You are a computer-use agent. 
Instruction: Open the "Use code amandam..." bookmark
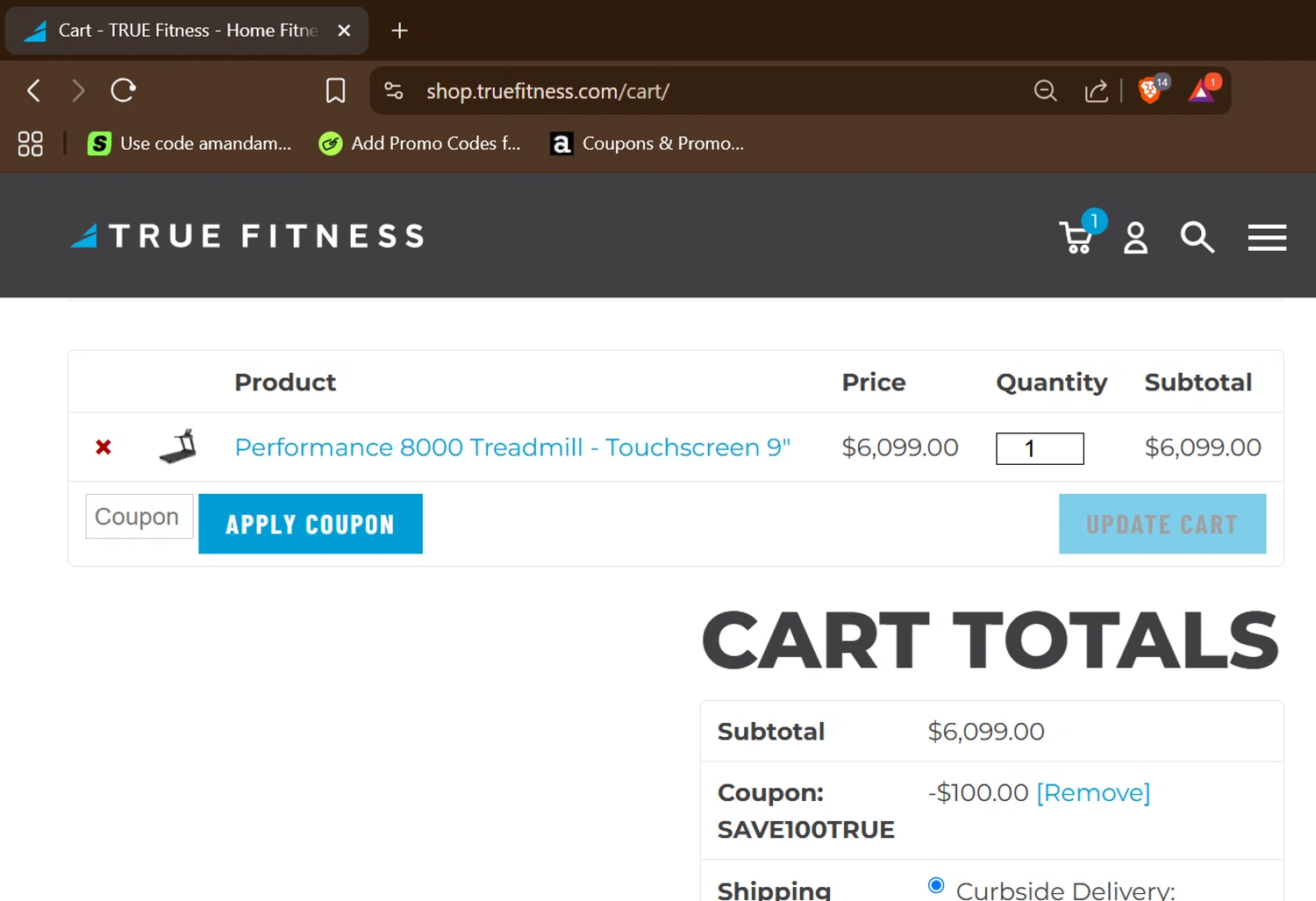coord(190,143)
